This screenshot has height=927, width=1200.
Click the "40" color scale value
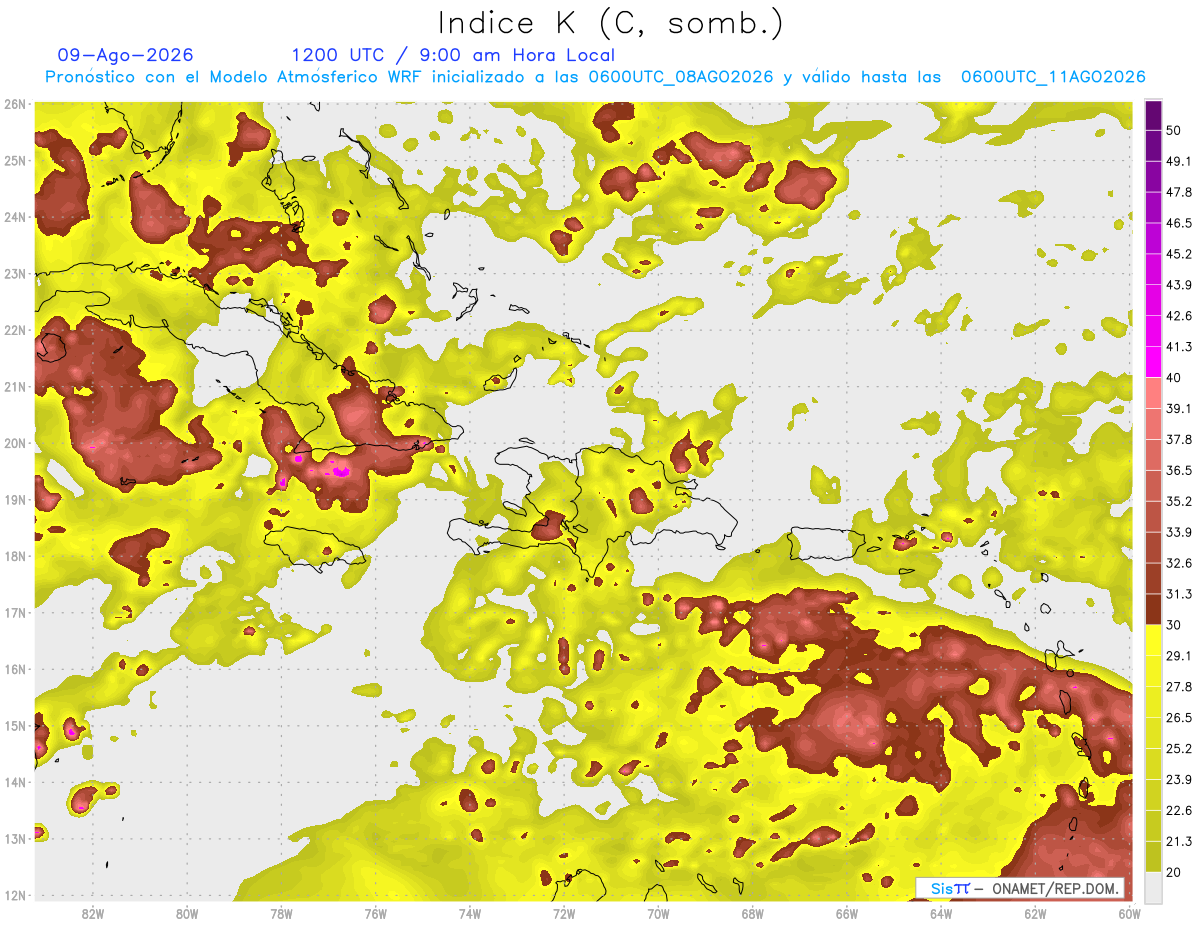pyautogui.click(x=1175, y=378)
